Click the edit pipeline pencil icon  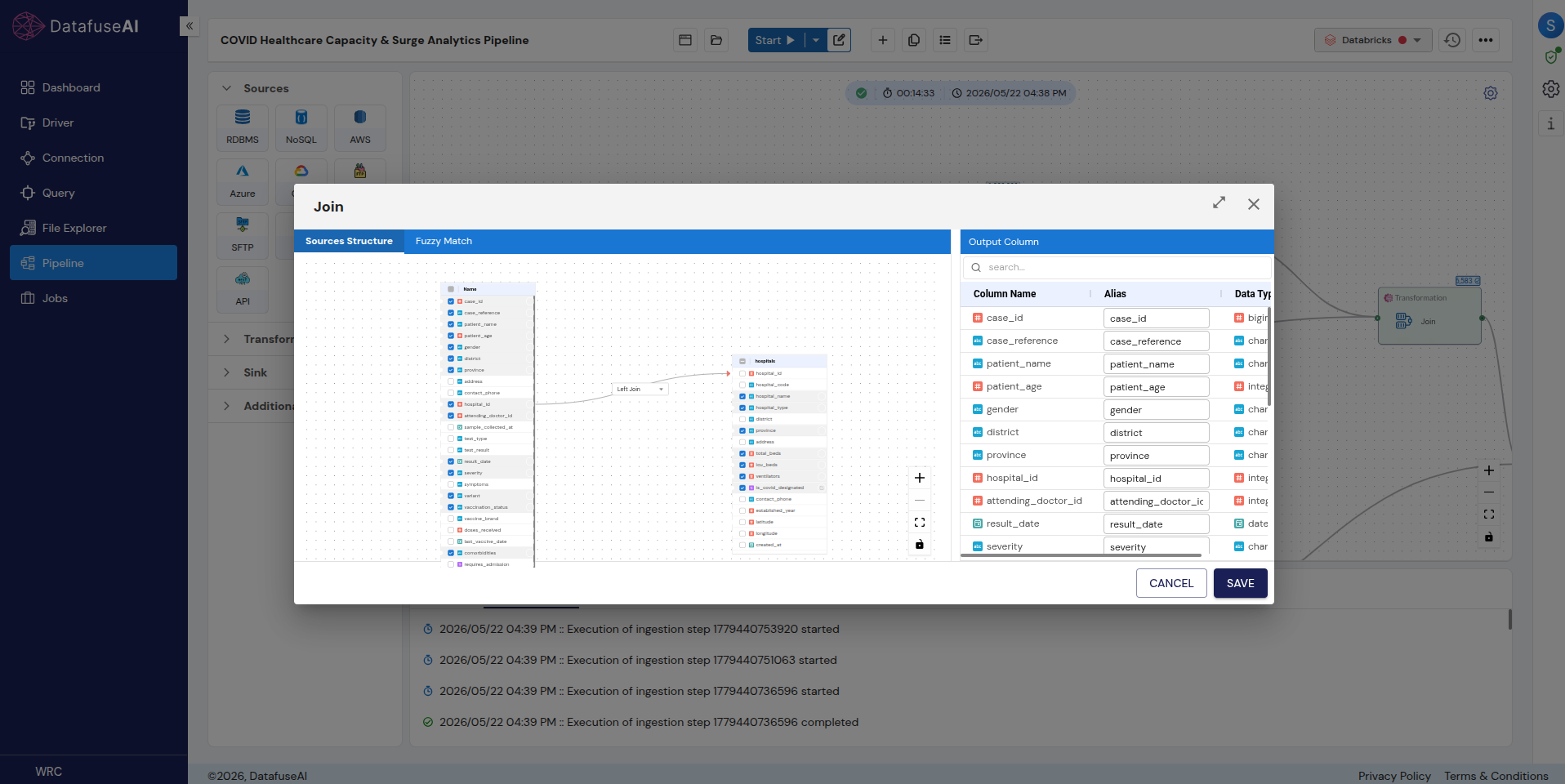[x=839, y=40]
